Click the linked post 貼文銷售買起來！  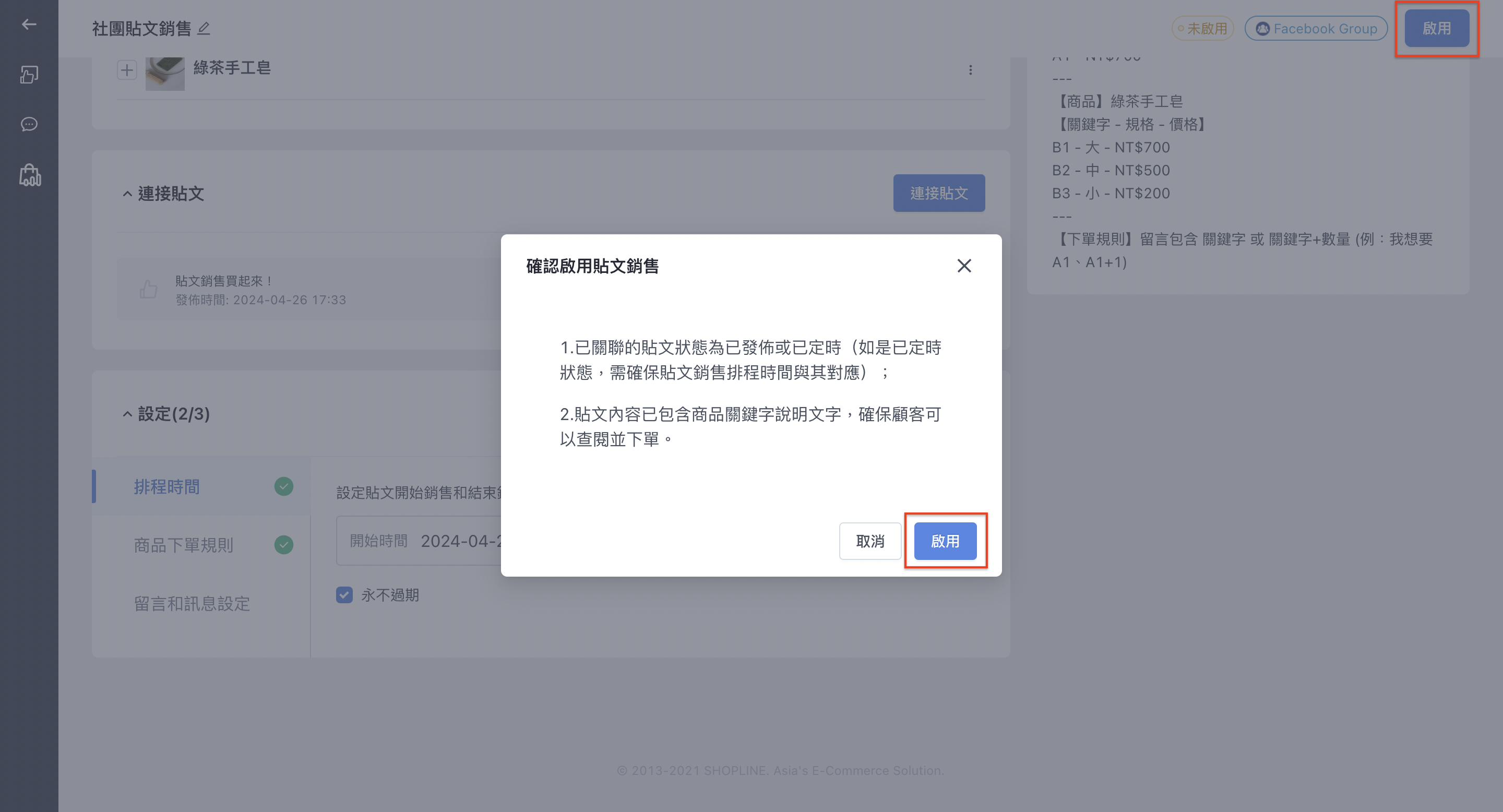tap(224, 281)
